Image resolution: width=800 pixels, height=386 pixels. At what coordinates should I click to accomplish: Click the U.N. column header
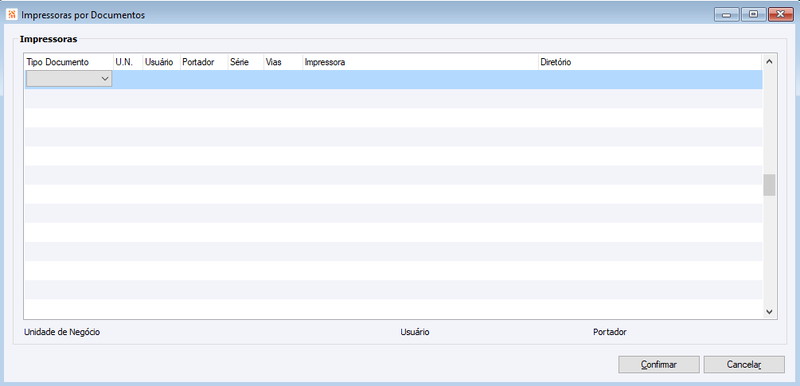pyautogui.click(x=128, y=62)
